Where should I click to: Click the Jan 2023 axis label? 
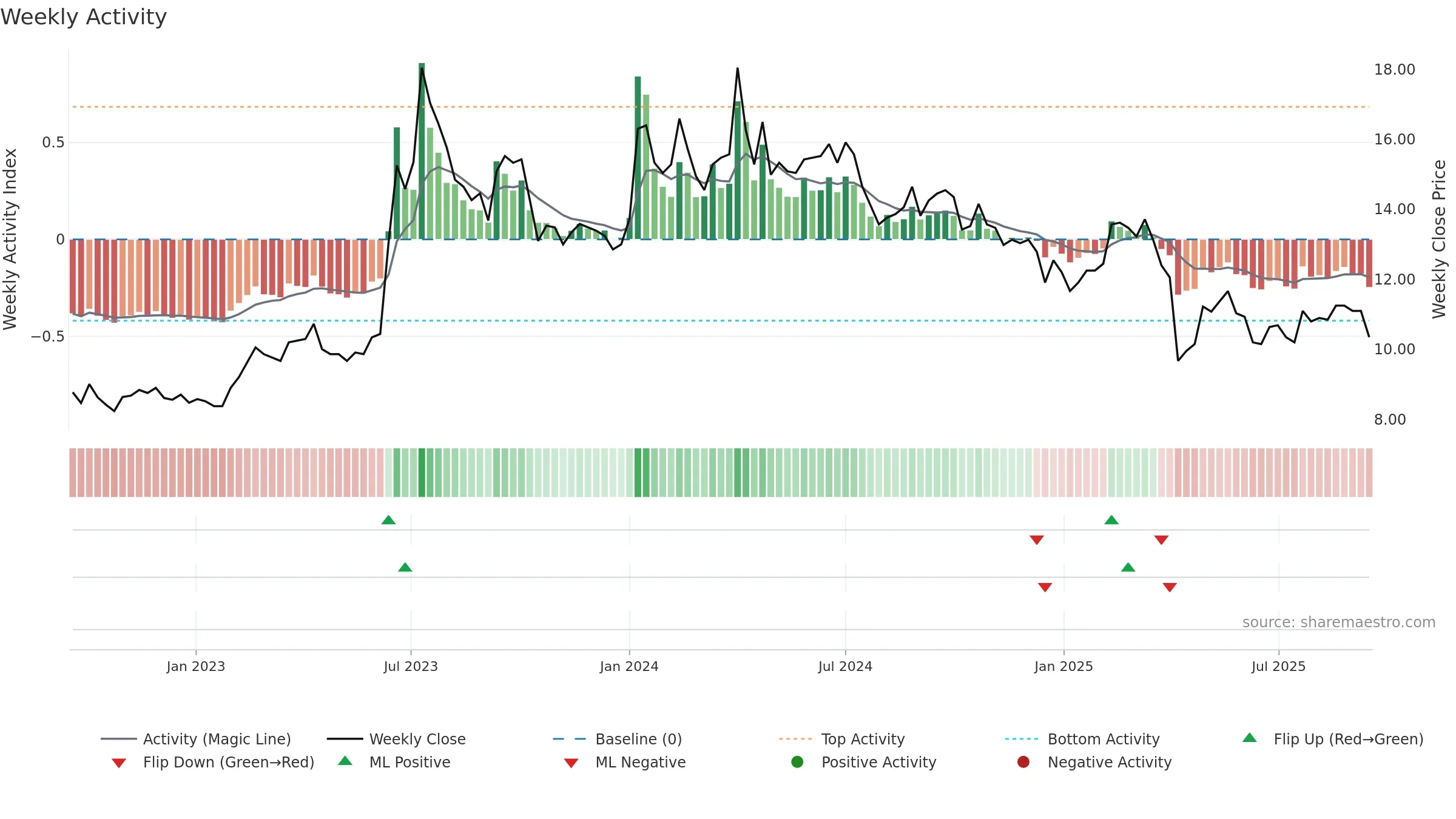point(196,666)
